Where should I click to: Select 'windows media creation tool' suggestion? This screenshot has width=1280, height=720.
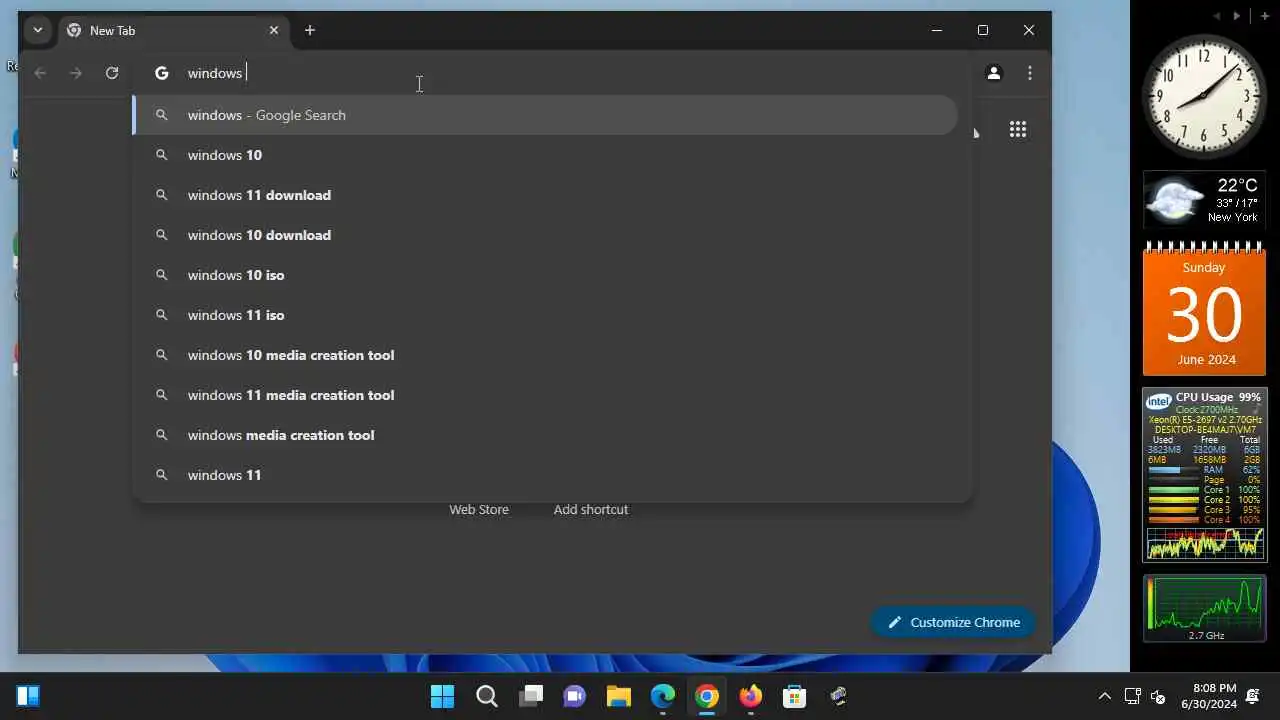[545, 435]
